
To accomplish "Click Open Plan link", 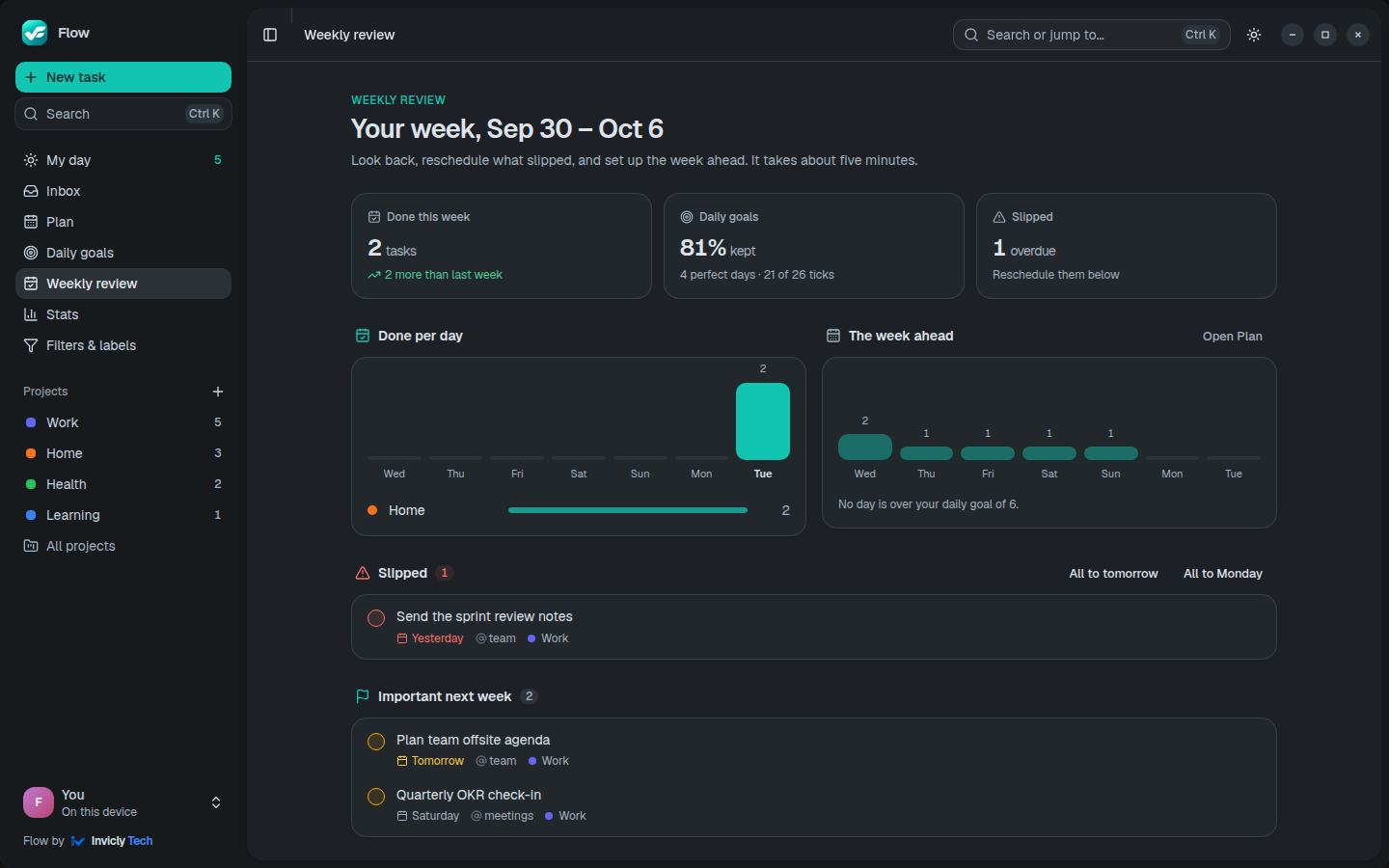I will (1233, 337).
